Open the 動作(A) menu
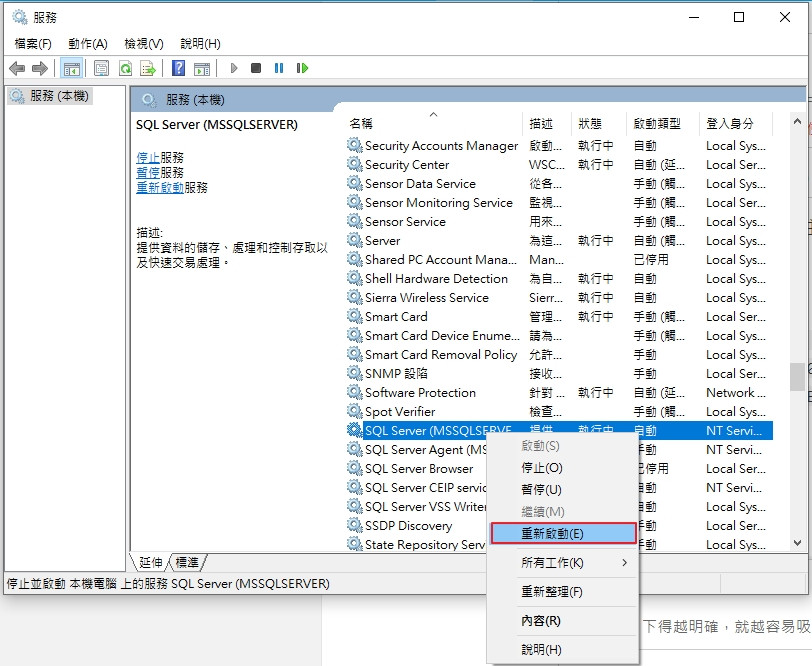Viewport: 812px width, 666px height. click(x=88, y=44)
